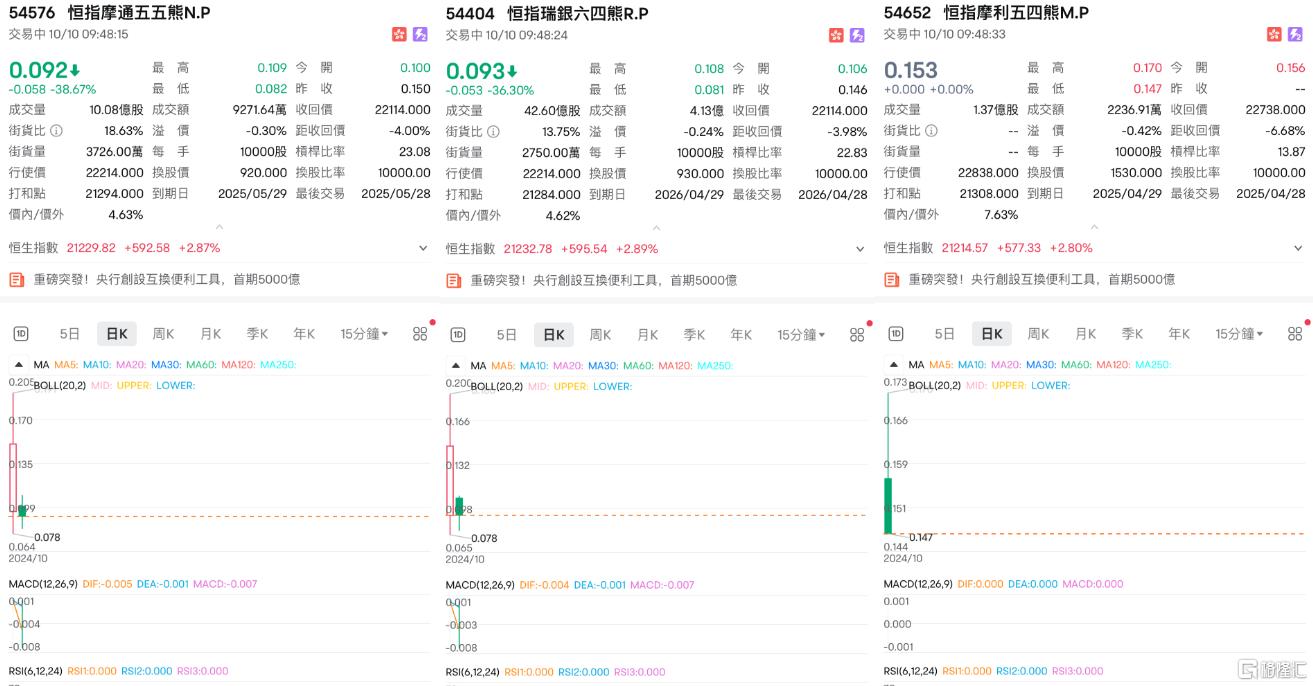Click the news document icon under 54576
1313x686 pixels.
[x=17, y=280]
